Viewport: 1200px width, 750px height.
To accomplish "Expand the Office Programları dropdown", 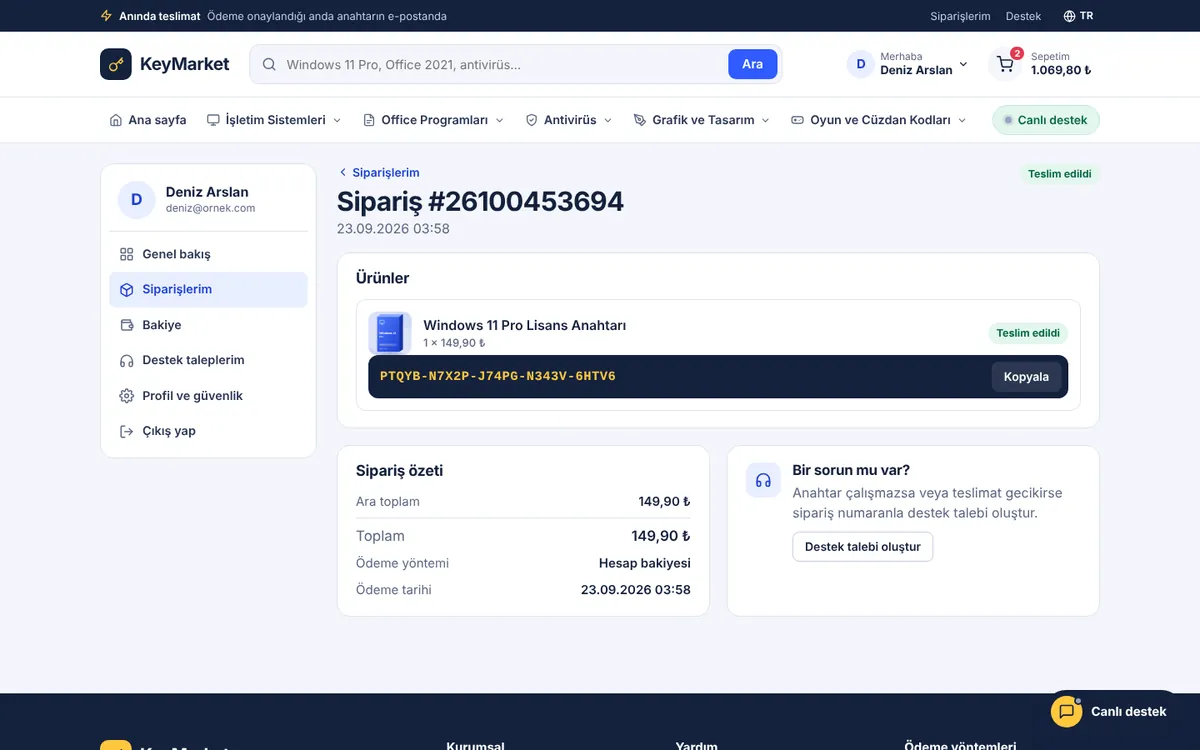I will pos(433,120).
